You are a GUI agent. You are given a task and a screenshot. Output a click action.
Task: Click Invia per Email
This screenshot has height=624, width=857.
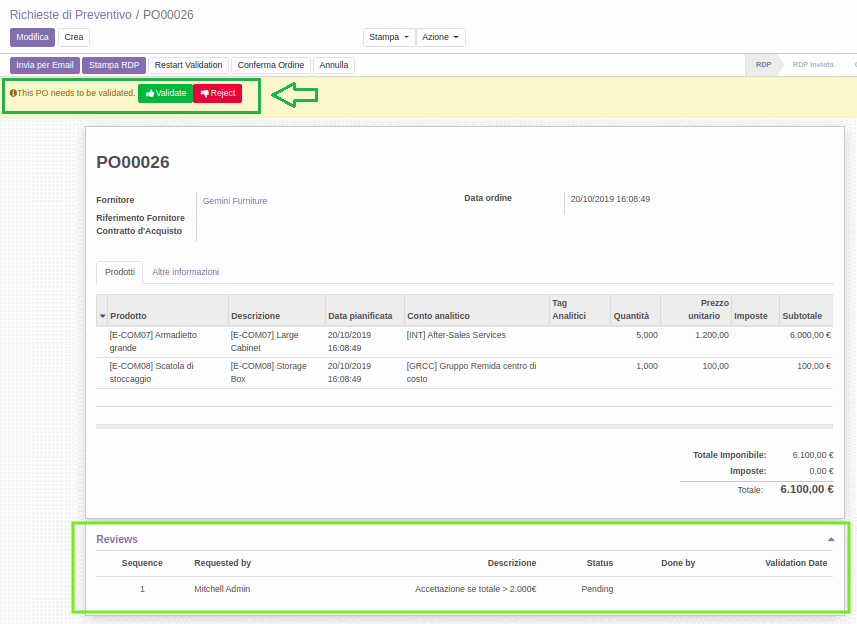click(x=44, y=64)
